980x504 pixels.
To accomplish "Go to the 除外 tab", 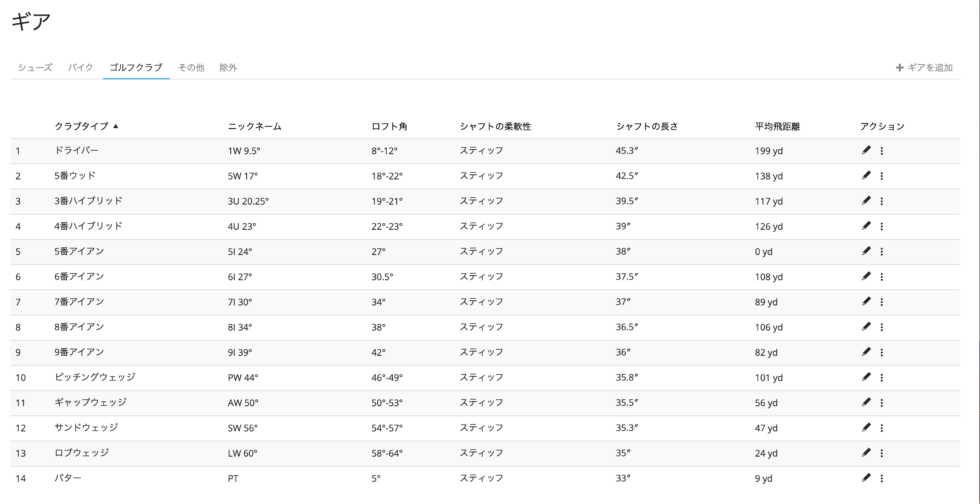I will [x=228, y=67].
